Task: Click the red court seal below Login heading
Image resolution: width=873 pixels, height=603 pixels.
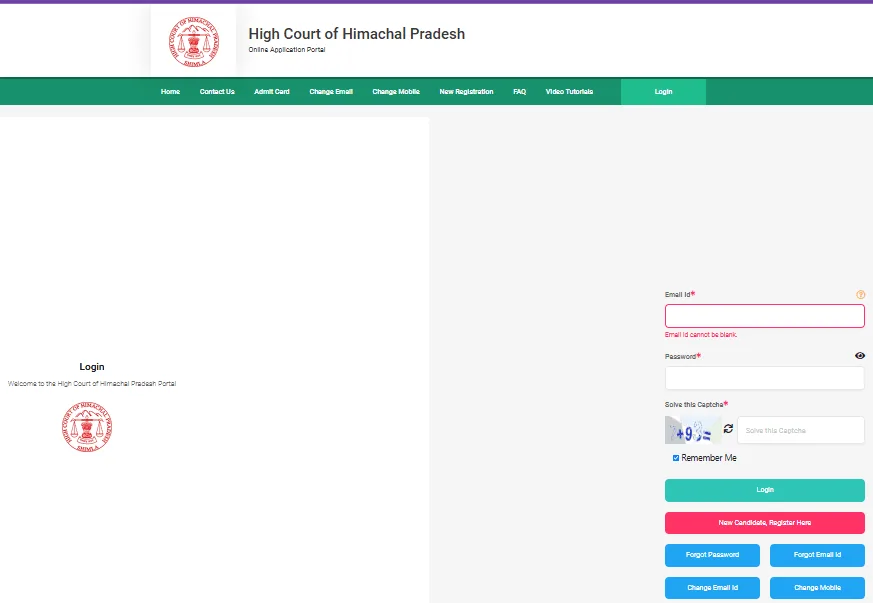Action: point(87,426)
